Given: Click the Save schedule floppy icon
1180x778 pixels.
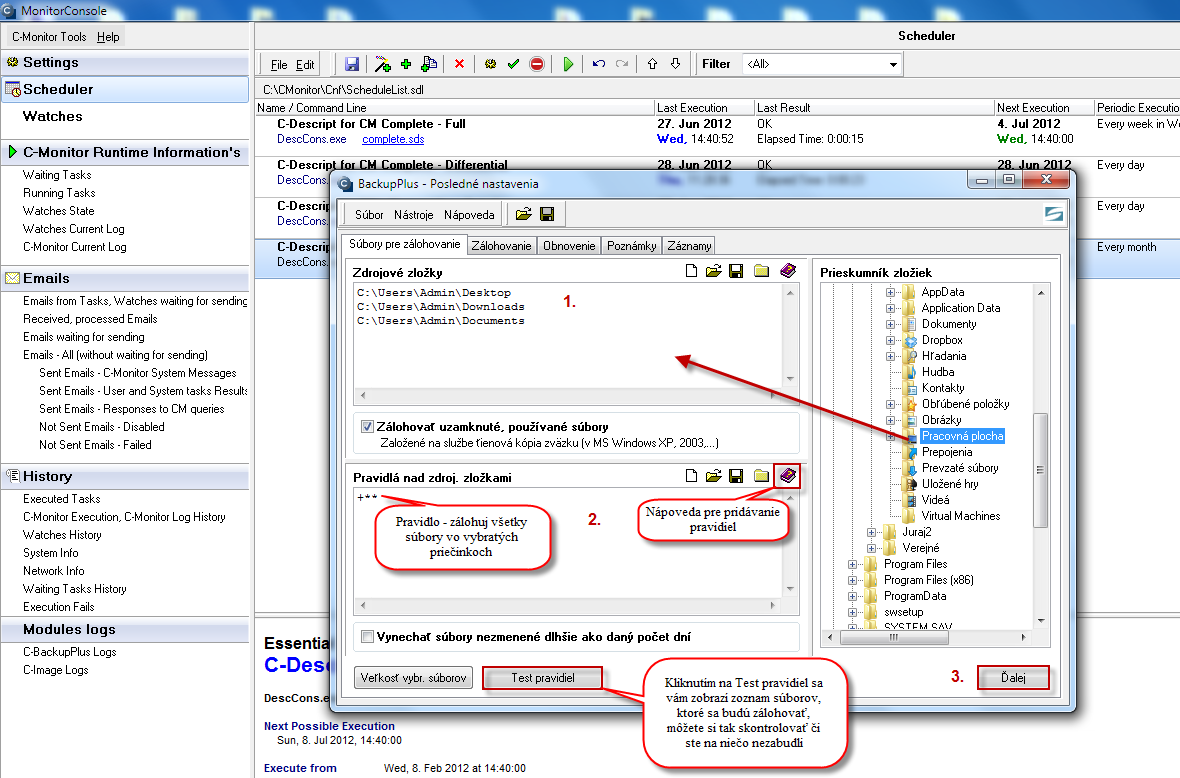Looking at the screenshot, I should pos(351,65).
